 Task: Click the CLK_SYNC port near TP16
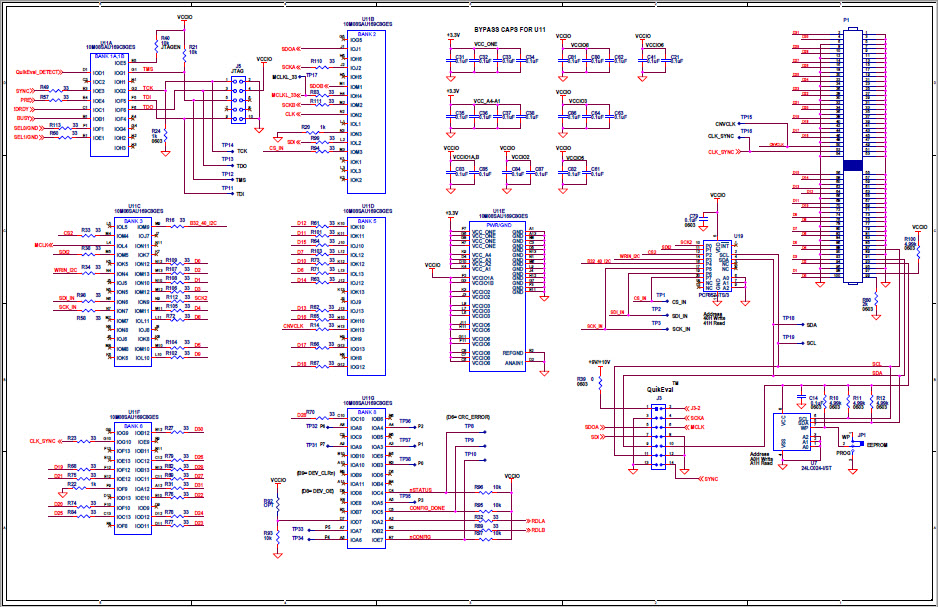click(721, 152)
